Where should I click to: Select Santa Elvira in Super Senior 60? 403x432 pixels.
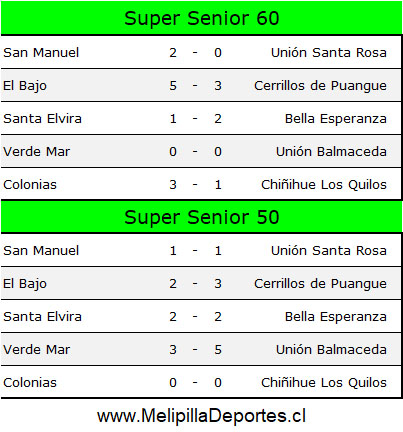click(42, 119)
